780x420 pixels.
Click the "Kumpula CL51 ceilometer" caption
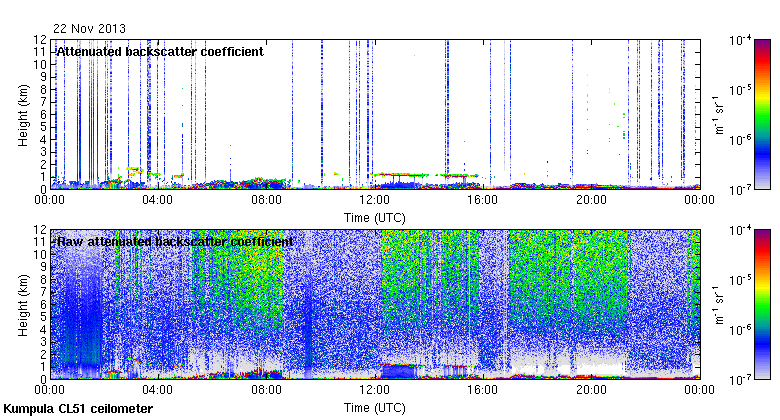78,409
